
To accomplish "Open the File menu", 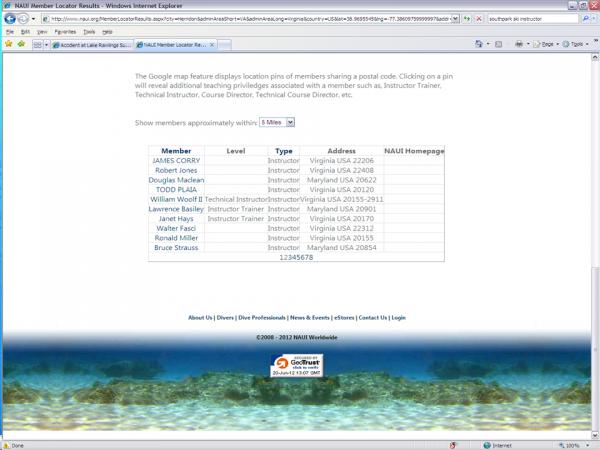I will click(10, 32).
